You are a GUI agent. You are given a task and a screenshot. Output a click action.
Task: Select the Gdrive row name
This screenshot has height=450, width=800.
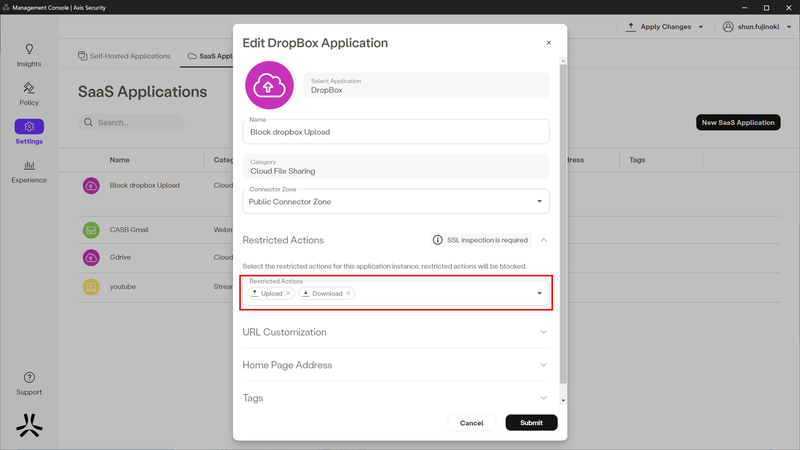coord(120,257)
